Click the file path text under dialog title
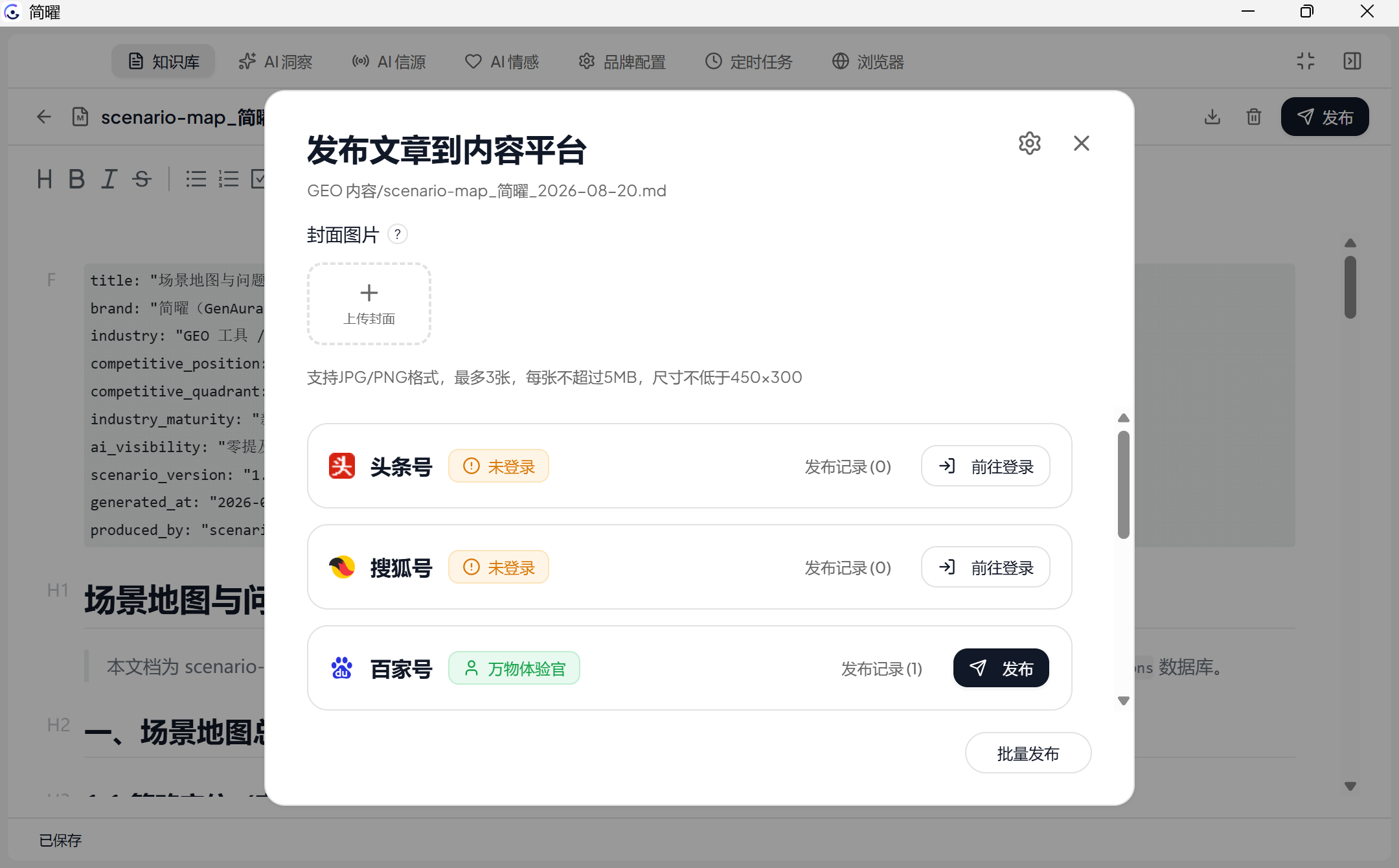This screenshot has height=868, width=1399. tap(486, 190)
